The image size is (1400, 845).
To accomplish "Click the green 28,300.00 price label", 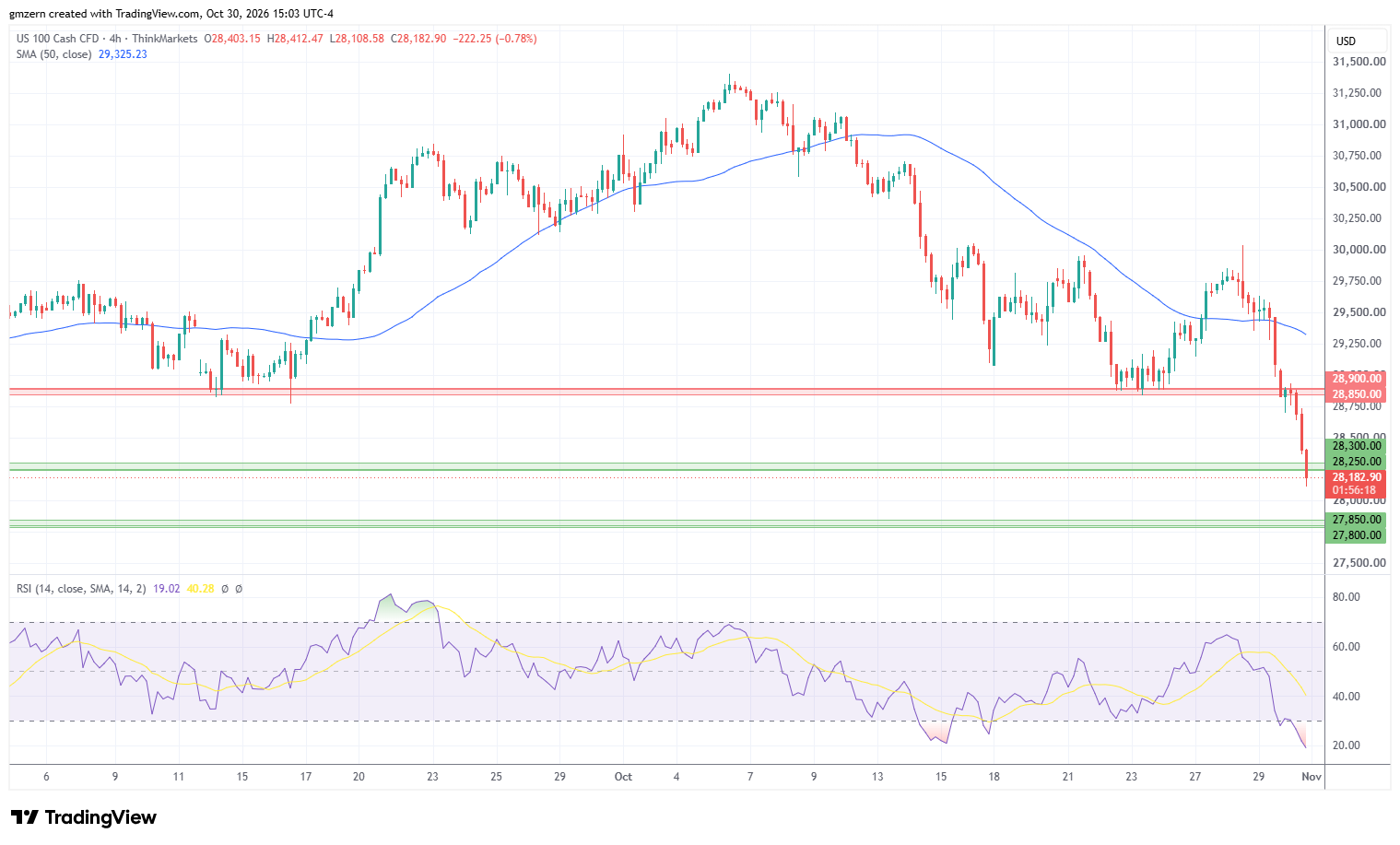I will (x=1356, y=446).
